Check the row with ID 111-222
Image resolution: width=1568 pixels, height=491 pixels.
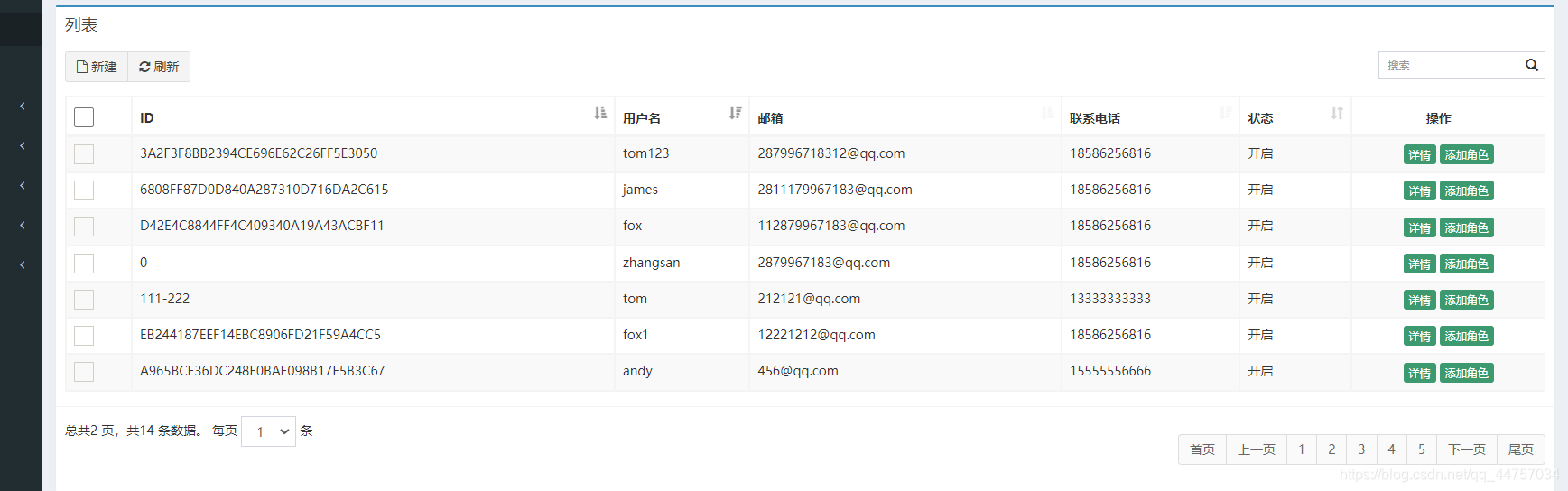click(x=84, y=300)
